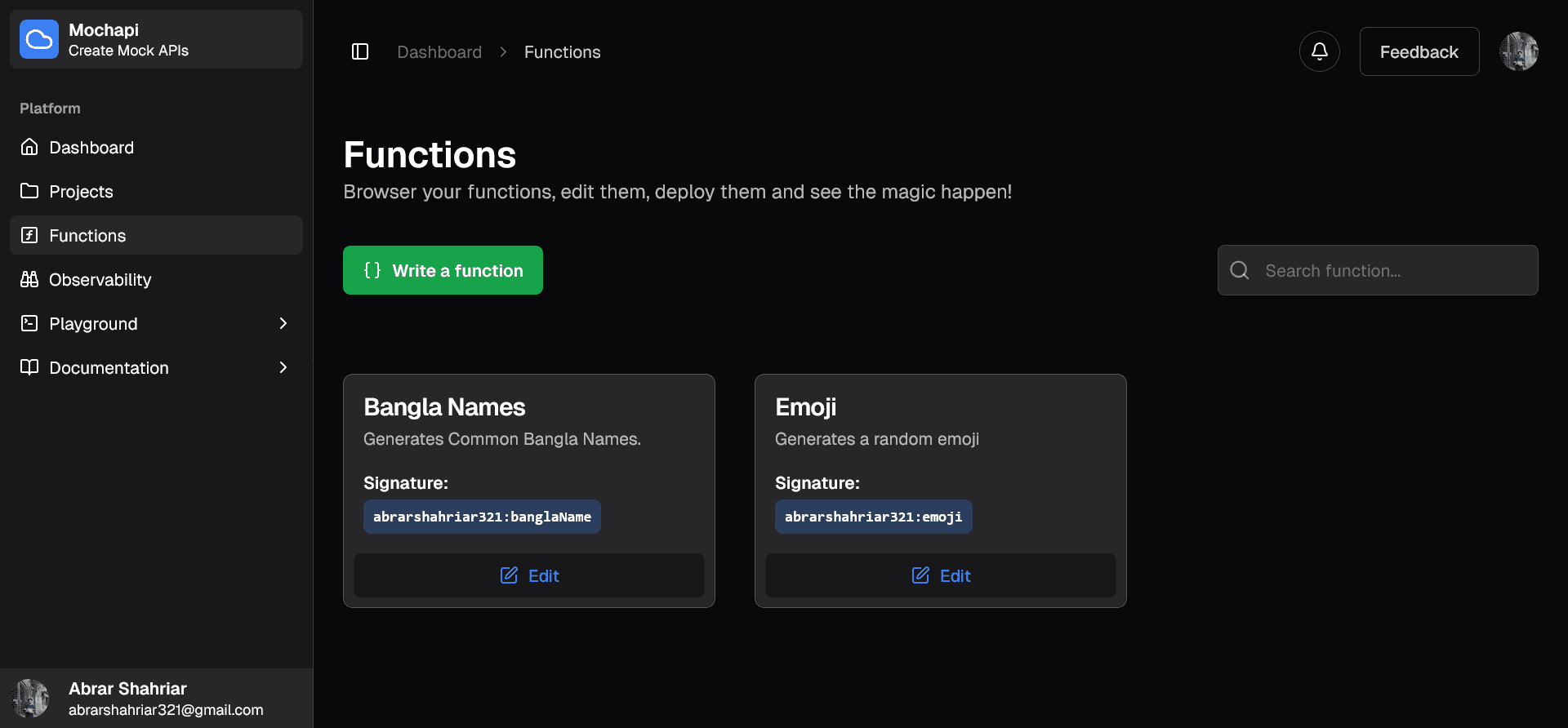Click the Projects folder icon
This screenshot has height=728, width=1568.
(x=29, y=191)
